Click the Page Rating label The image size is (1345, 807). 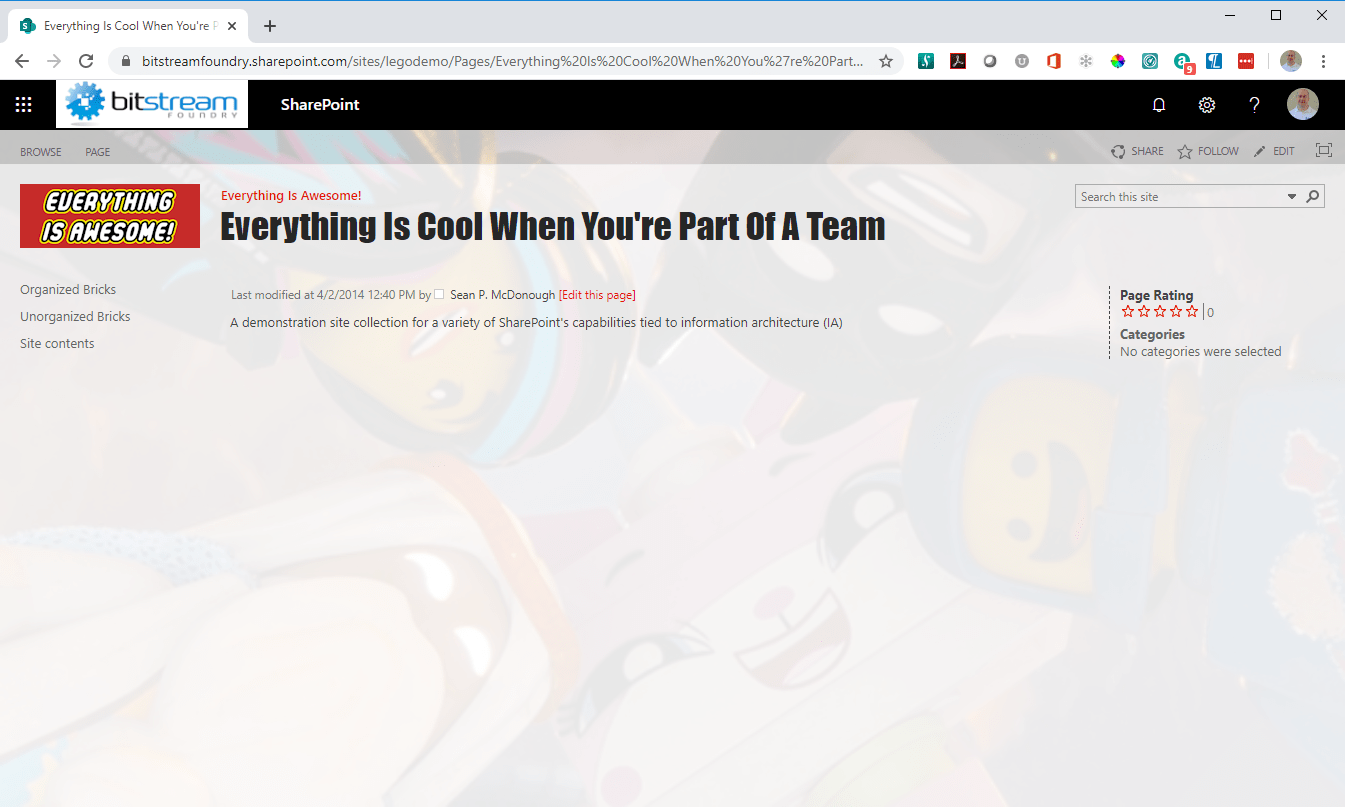(1157, 295)
